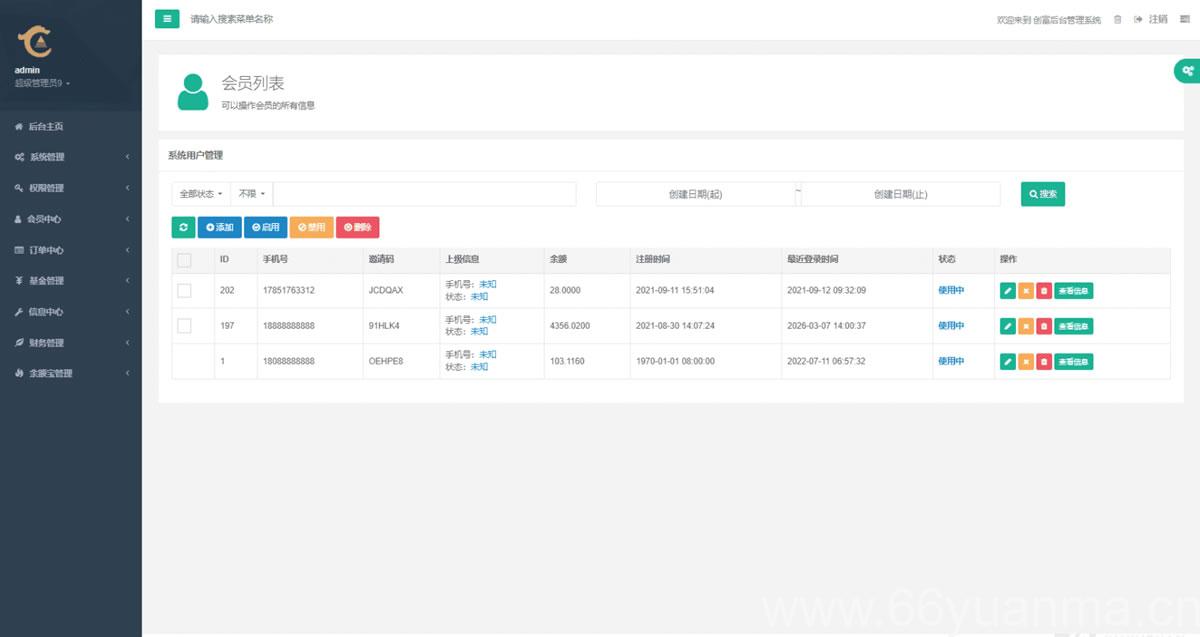Click 使用中 status for ID 202

(x=951, y=290)
